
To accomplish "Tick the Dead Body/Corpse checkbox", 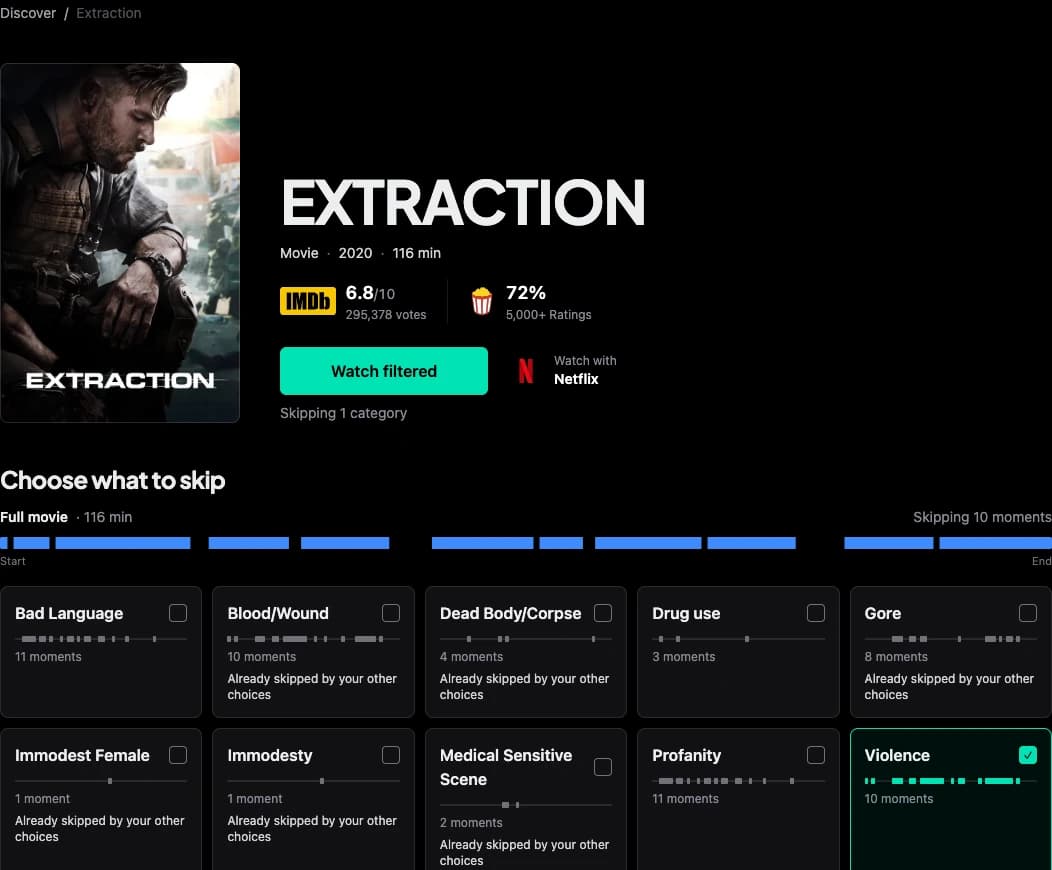I will pos(602,613).
